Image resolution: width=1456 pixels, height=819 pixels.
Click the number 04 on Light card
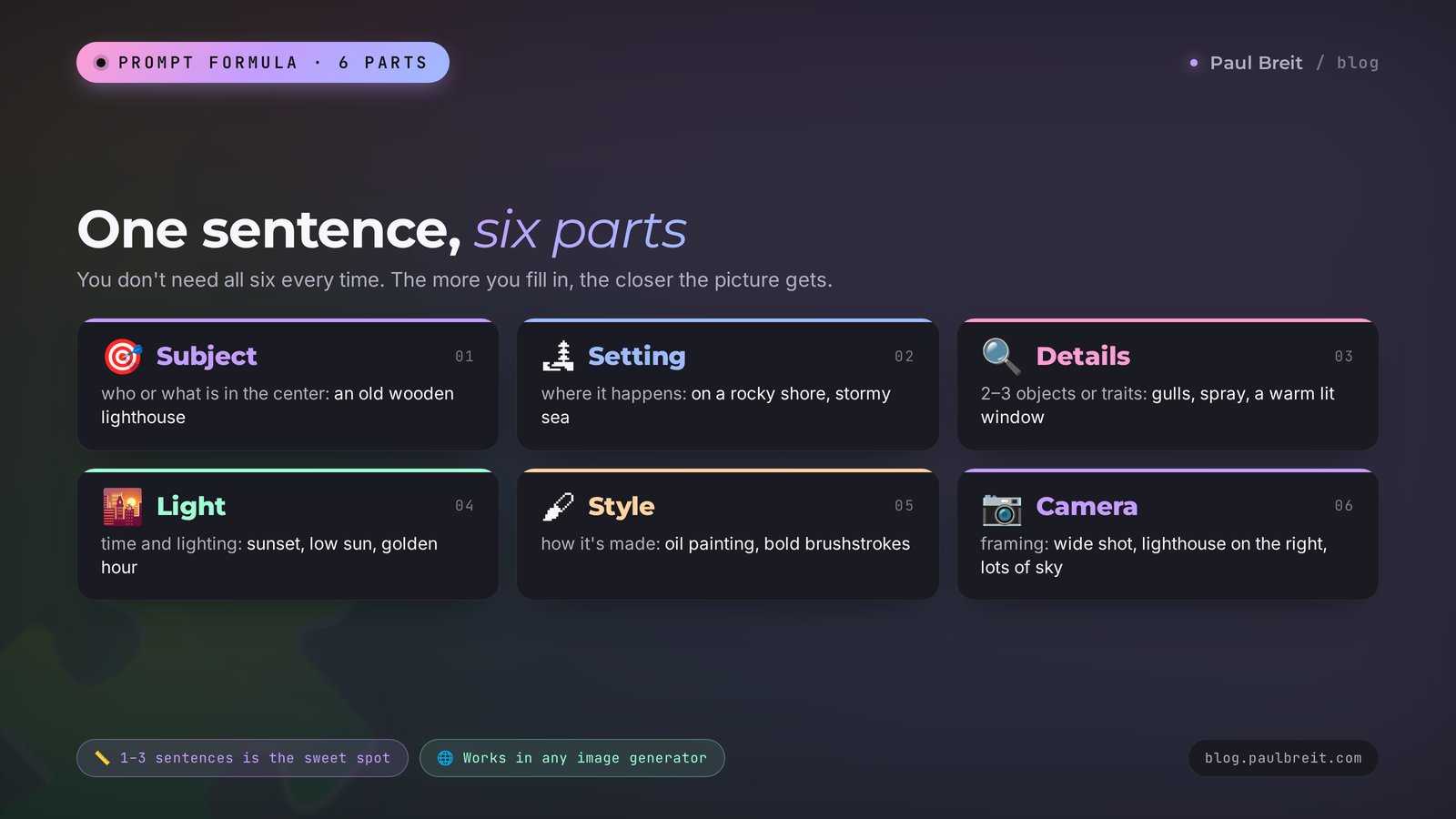coord(464,505)
